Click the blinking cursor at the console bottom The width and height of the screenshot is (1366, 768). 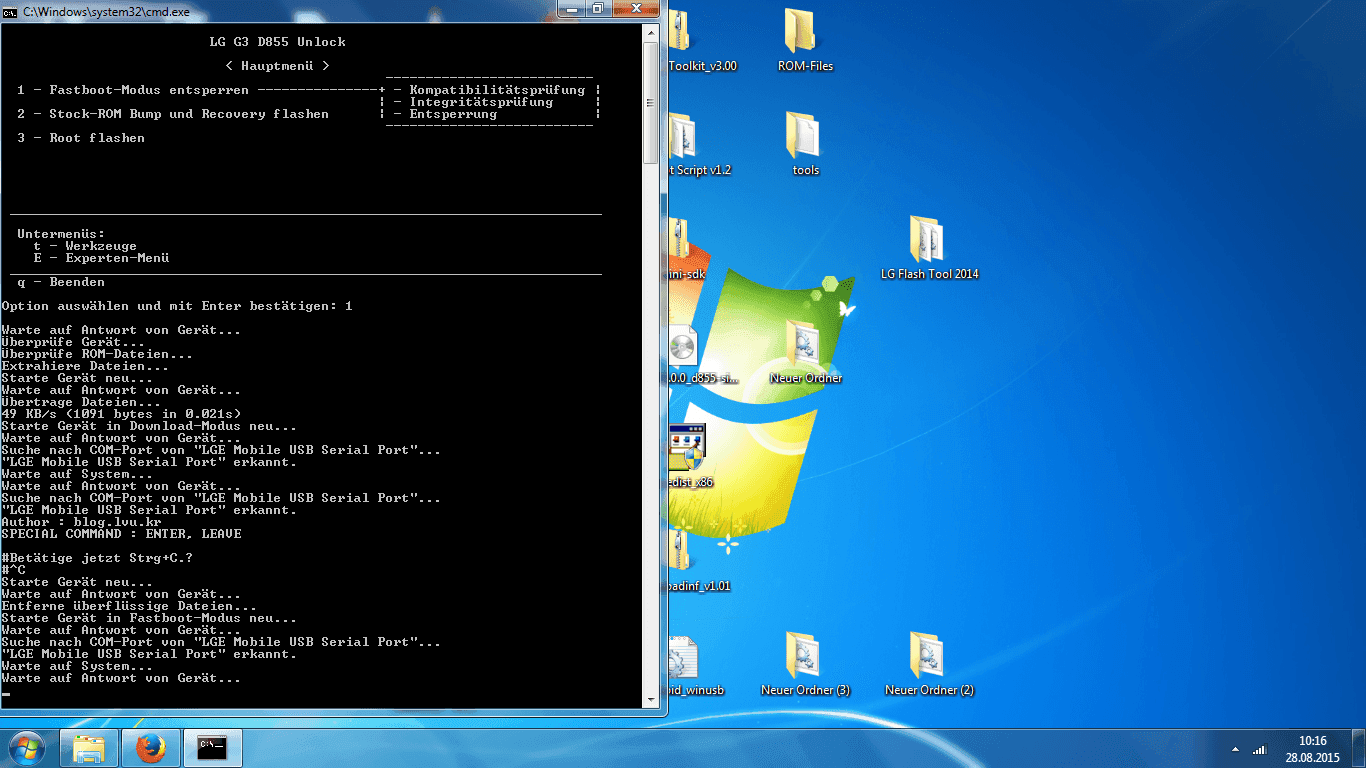[5, 692]
